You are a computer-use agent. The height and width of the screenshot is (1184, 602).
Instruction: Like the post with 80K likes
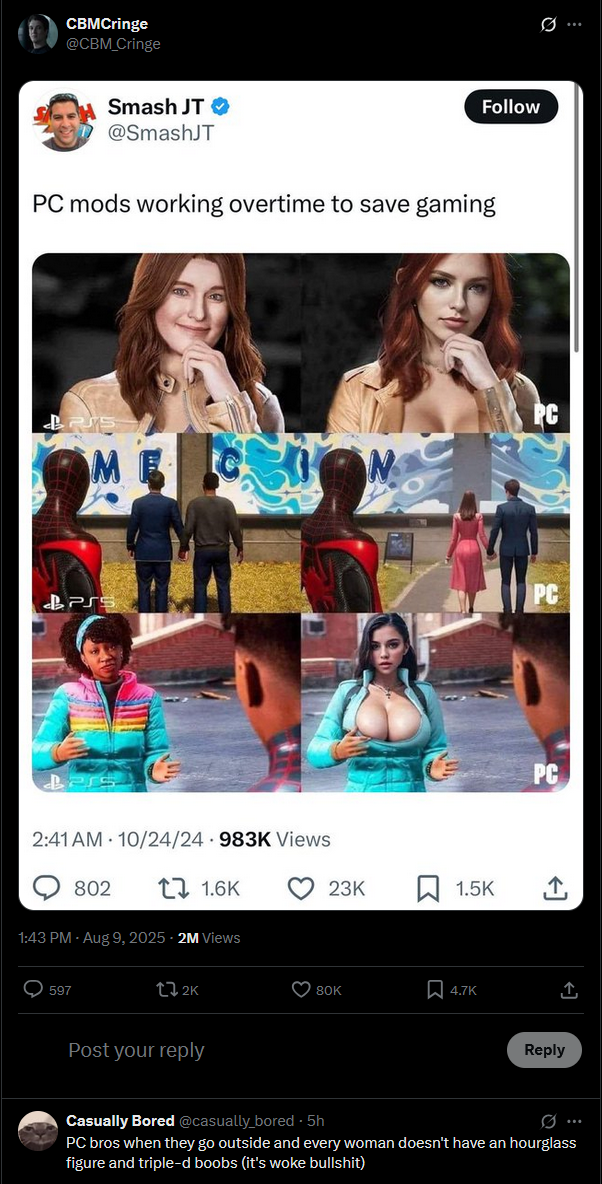301,989
